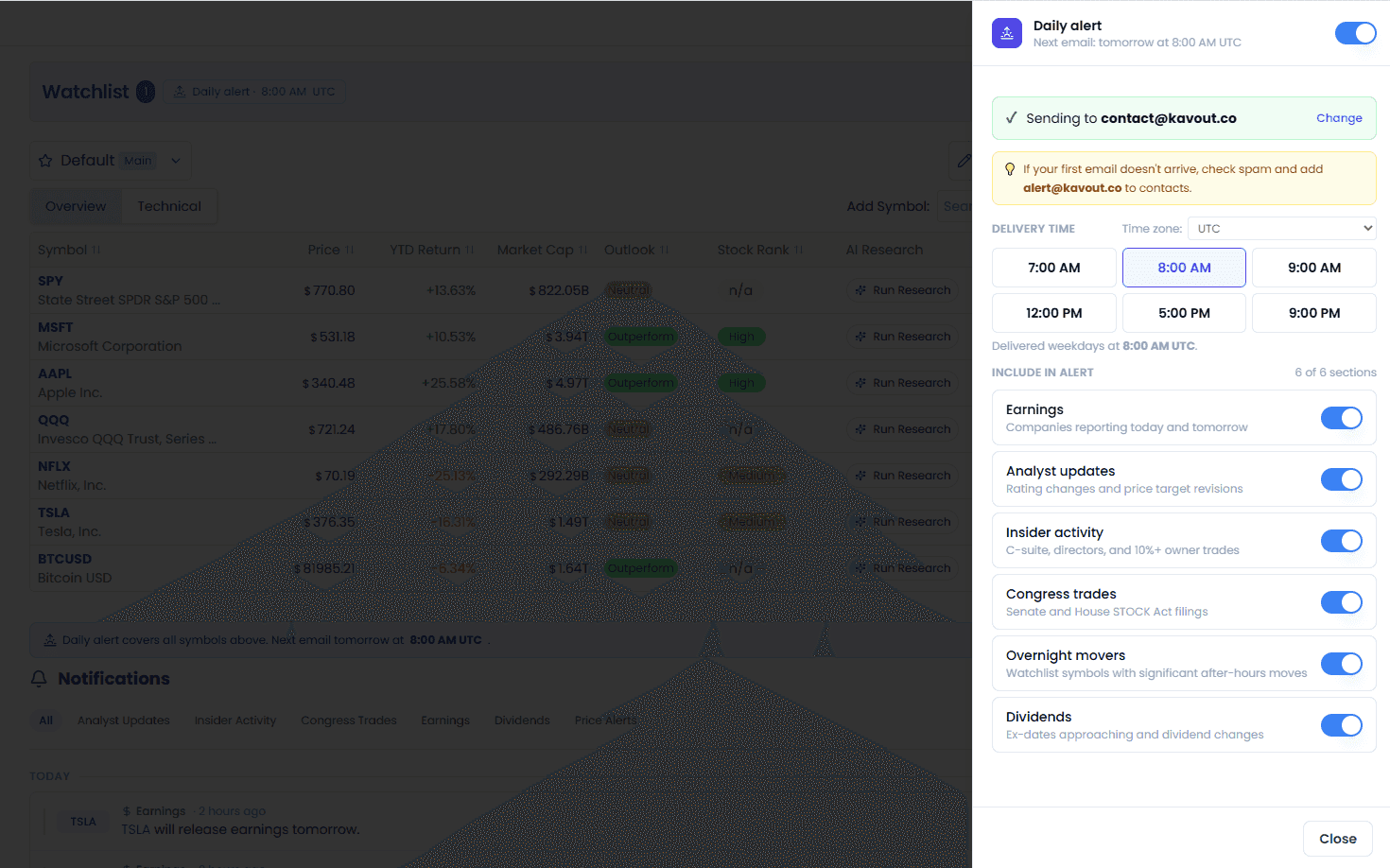The width and height of the screenshot is (1390, 868).
Task: Disable the Earnings alert section
Action: [1341, 418]
